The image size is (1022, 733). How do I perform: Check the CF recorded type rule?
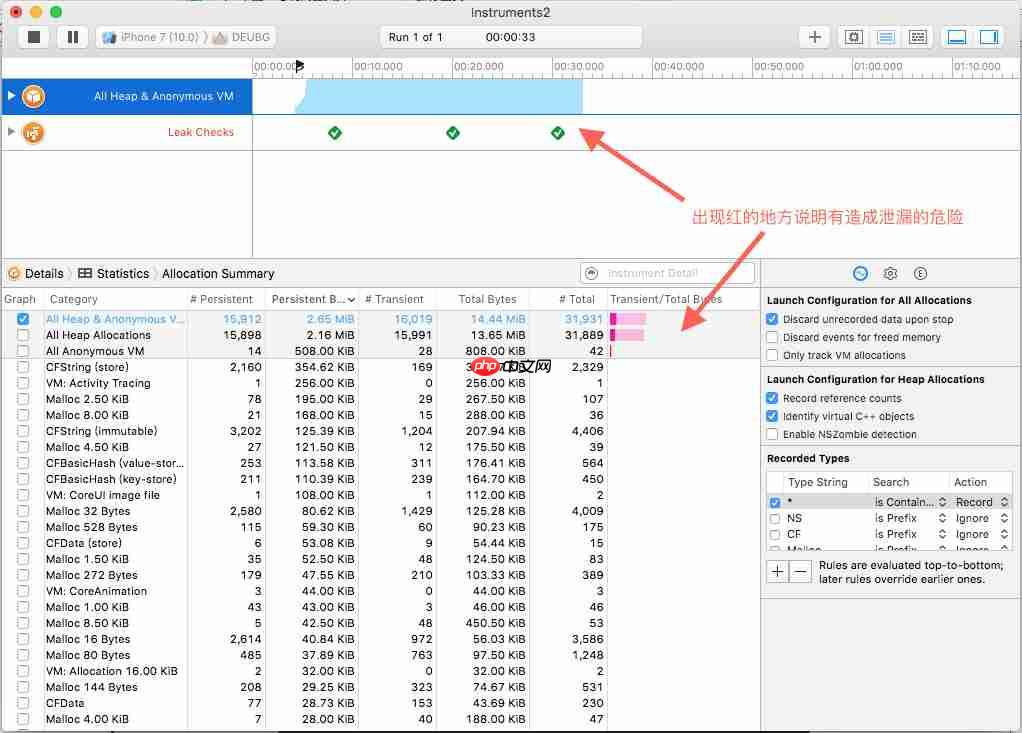coord(775,535)
